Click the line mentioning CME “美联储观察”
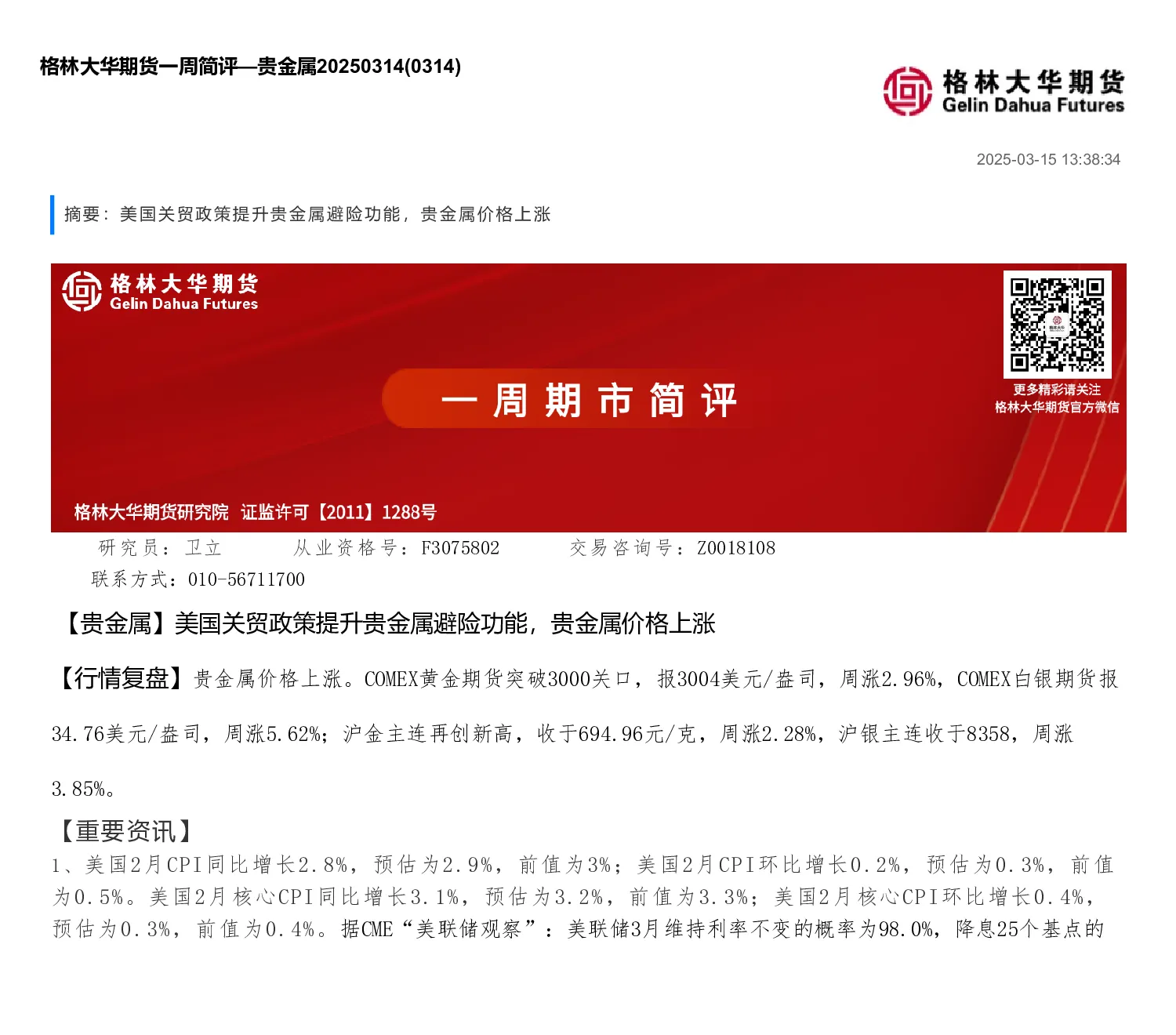 click(579, 929)
